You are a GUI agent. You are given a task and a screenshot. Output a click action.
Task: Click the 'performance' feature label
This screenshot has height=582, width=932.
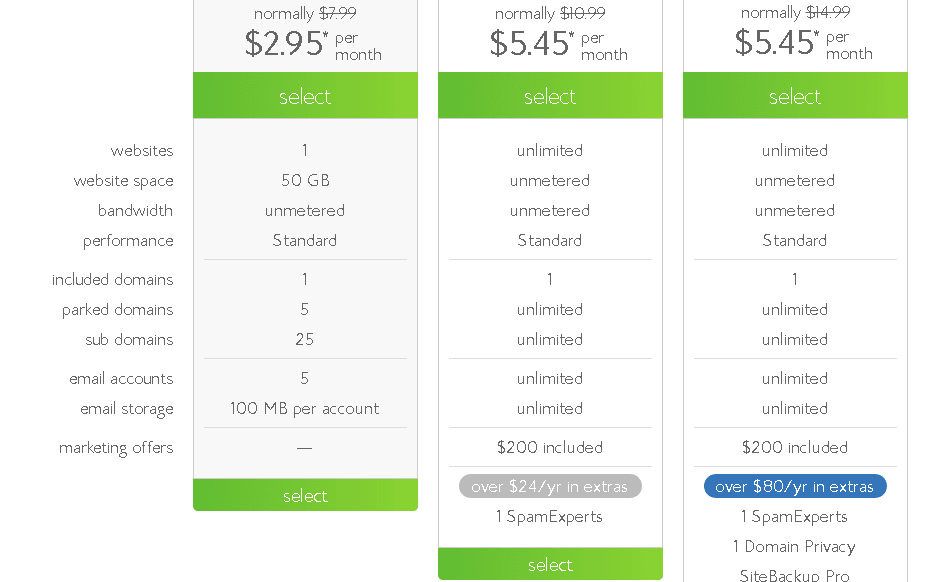click(x=128, y=241)
